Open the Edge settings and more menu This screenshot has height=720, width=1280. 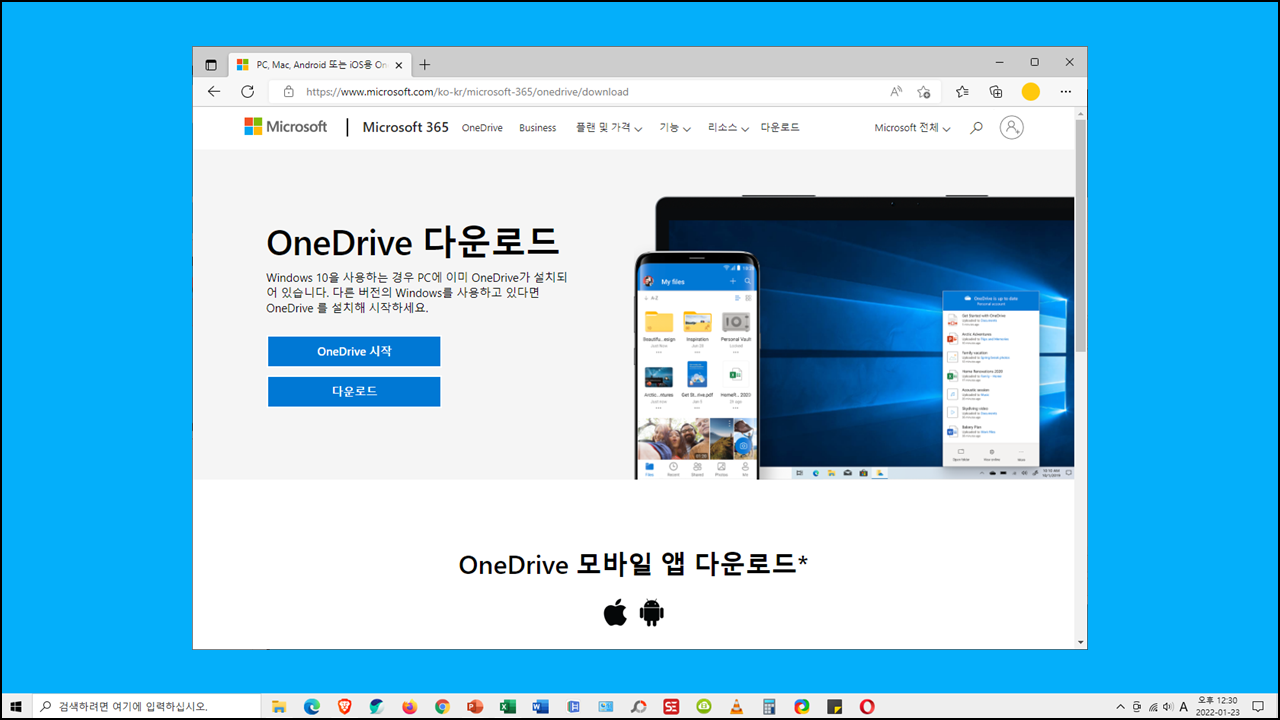[1066, 91]
